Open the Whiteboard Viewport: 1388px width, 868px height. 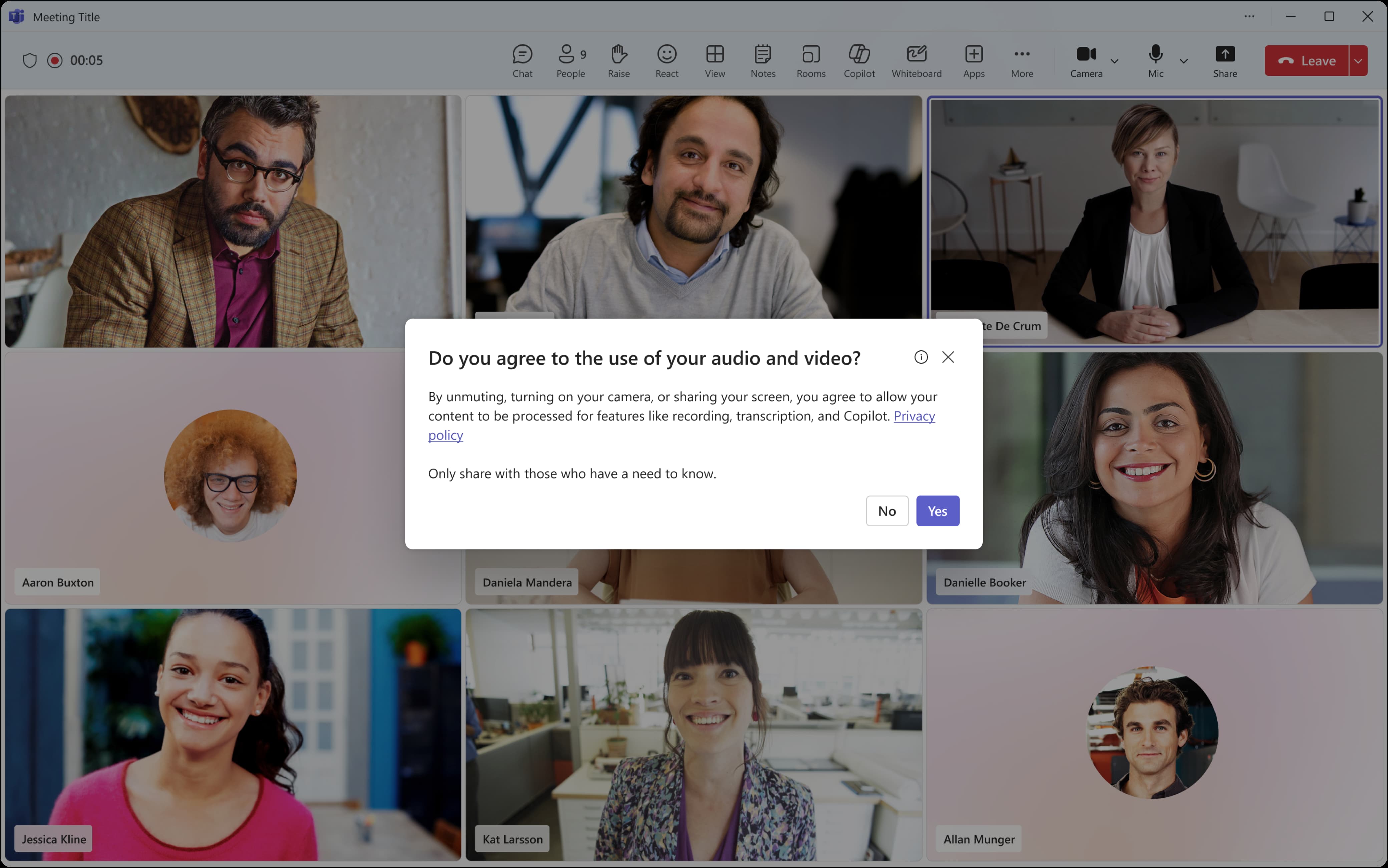coord(916,61)
